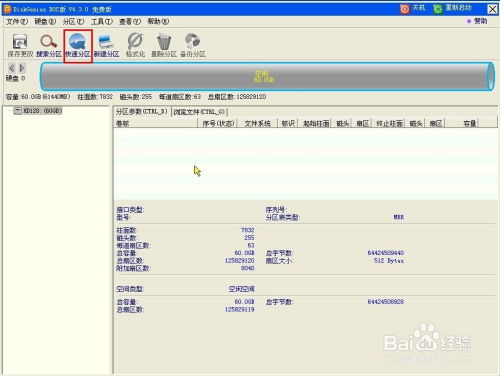Click the MBR partition table type value
The height and width of the screenshot is (376, 500).
click(x=399, y=217)
